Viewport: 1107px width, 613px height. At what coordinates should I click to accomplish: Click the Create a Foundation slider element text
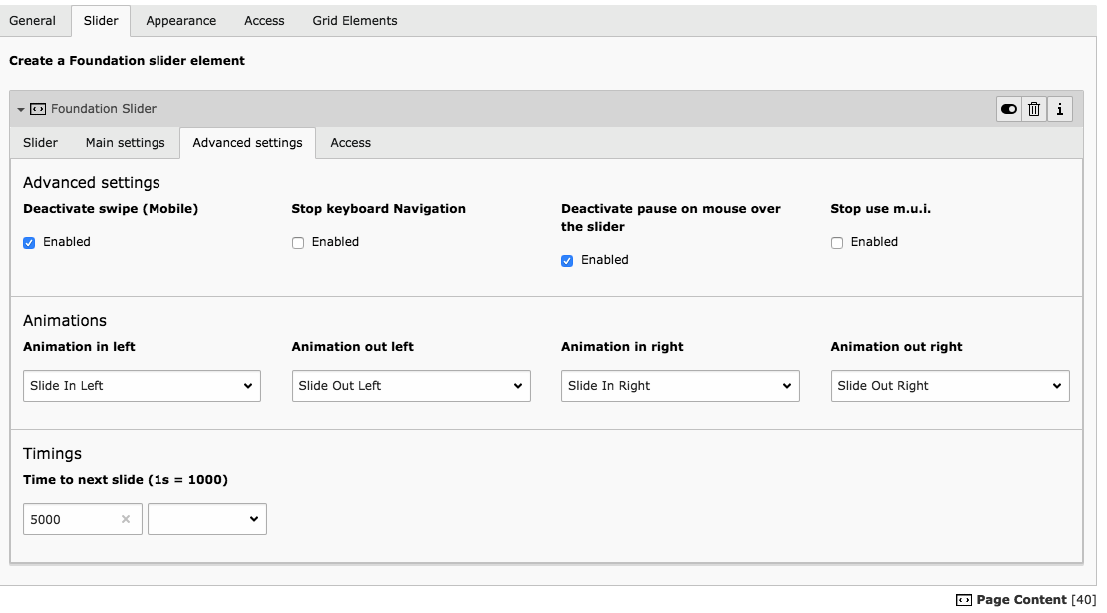pos(127,61)
